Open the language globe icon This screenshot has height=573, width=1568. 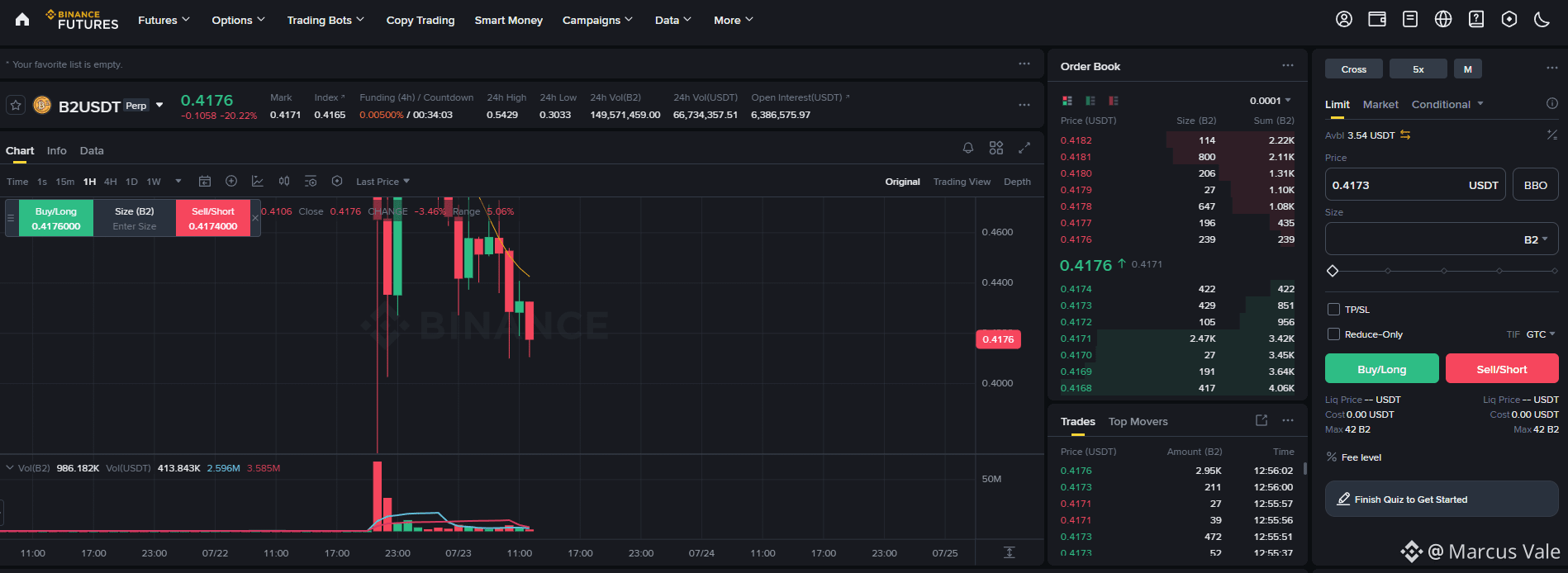(1443, 19)
